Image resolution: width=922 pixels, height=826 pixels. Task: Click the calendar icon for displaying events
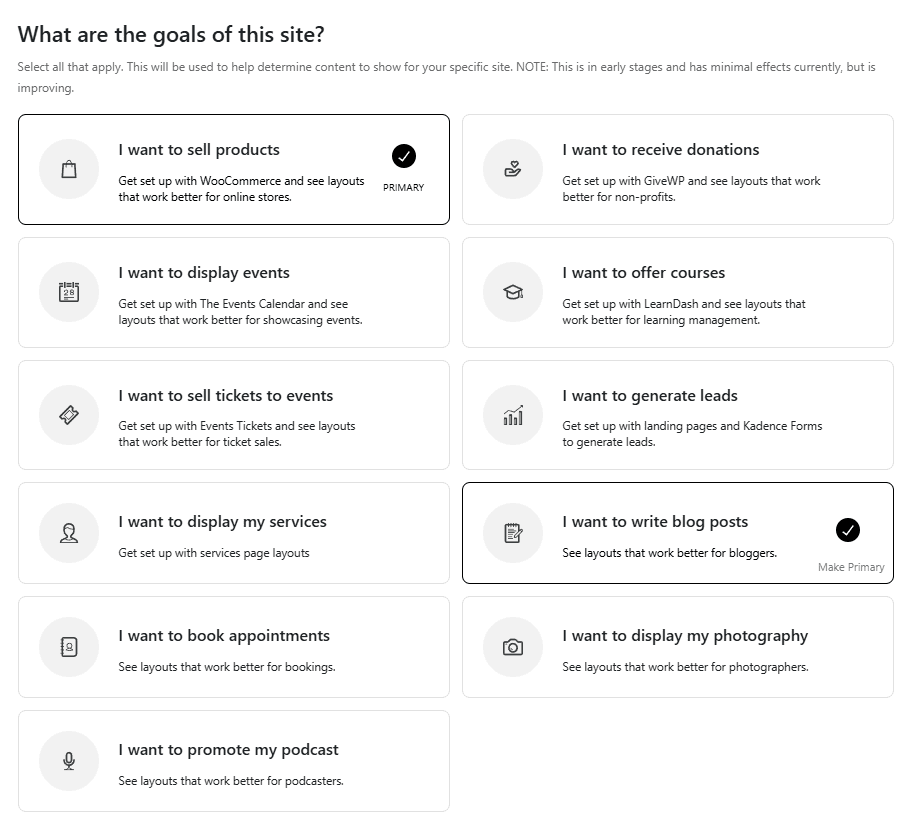point(68,292)
